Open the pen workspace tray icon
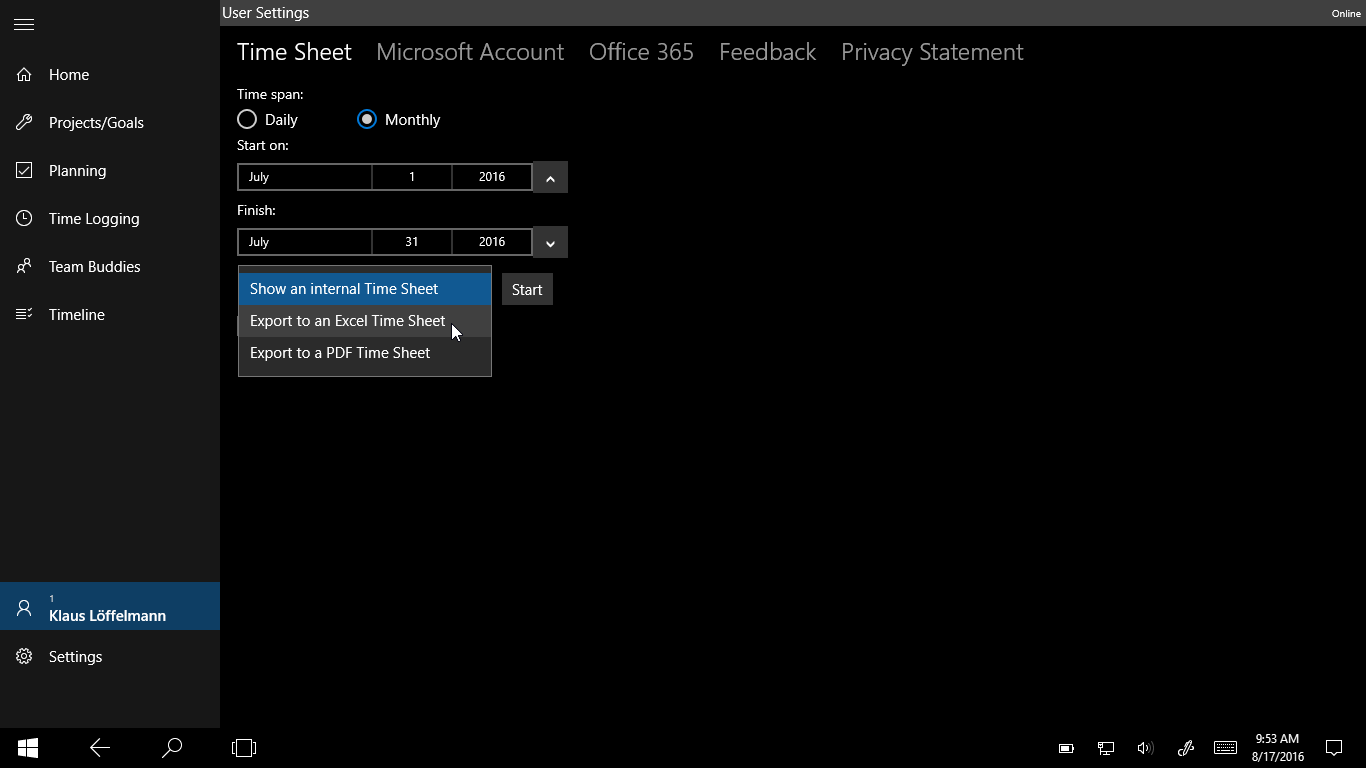 (1186, 748)
